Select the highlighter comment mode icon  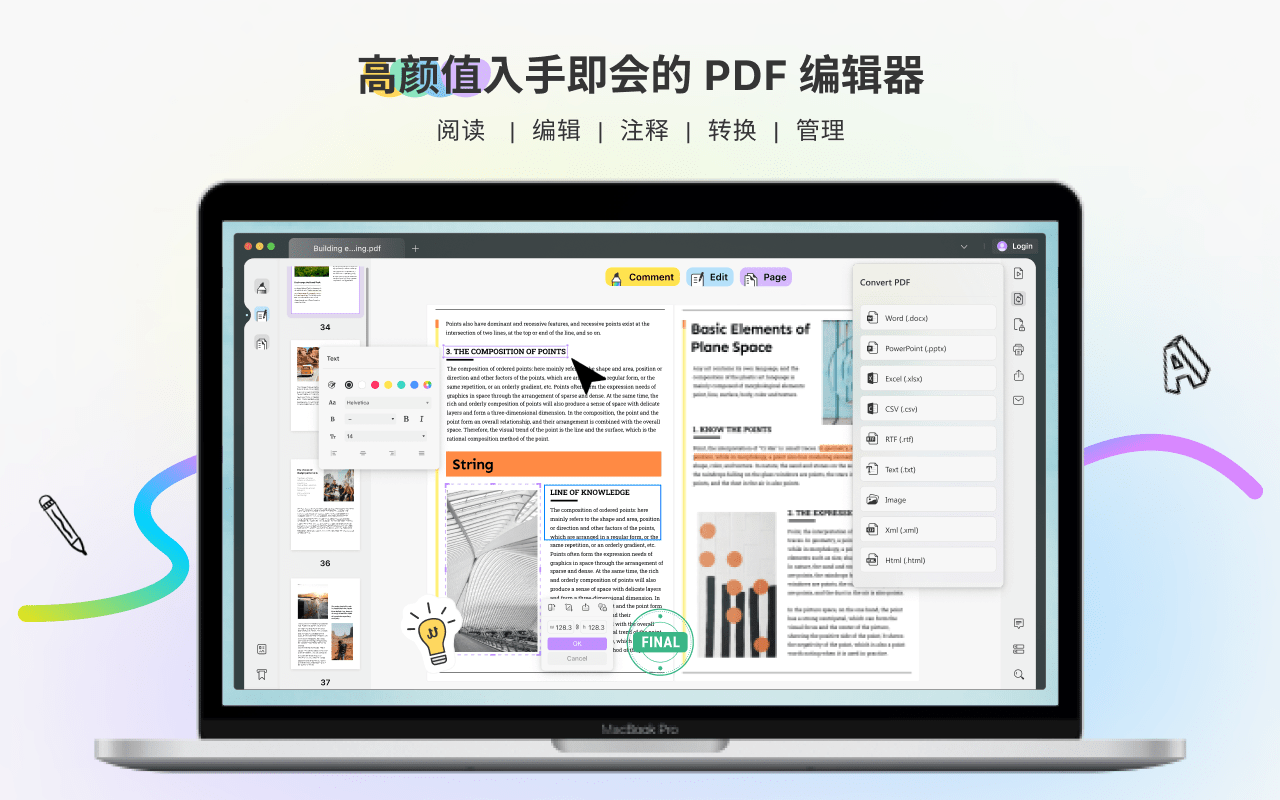click(x=262, y=287)
